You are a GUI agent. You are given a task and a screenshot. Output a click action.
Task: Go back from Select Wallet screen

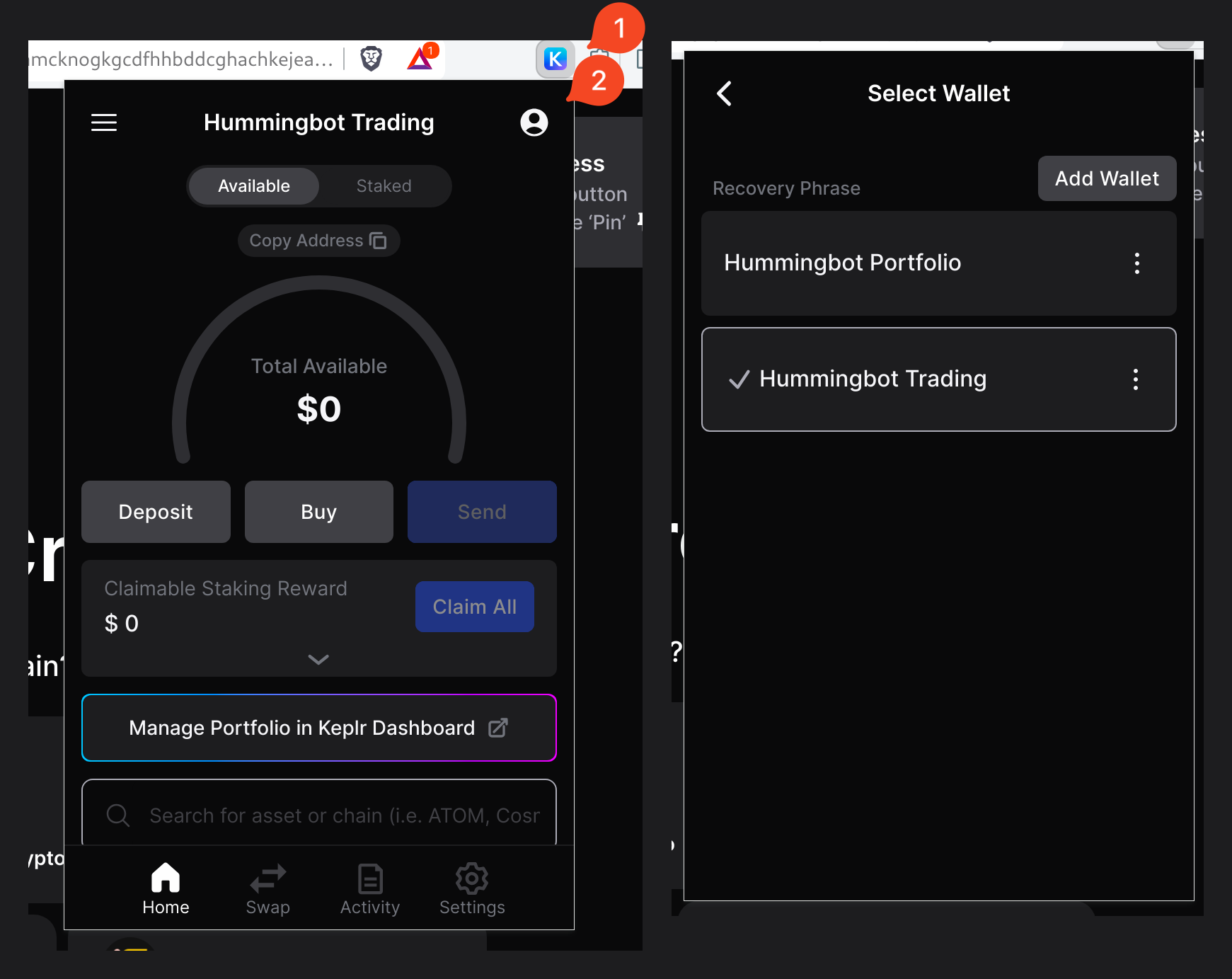tap(724, 93)
